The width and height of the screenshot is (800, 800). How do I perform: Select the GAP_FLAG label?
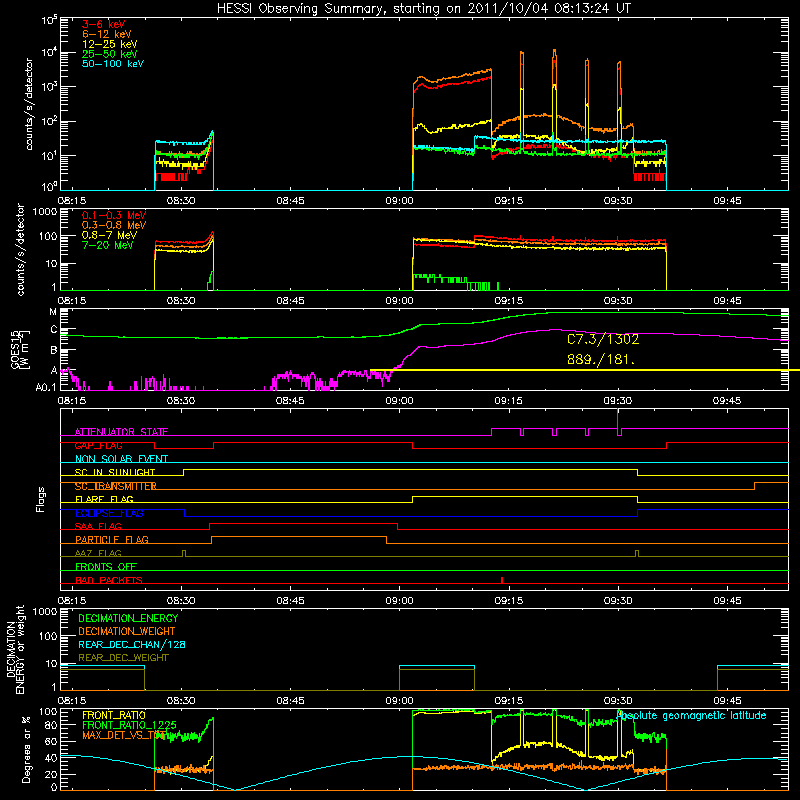pyautogui.click(x=98, y=445)
